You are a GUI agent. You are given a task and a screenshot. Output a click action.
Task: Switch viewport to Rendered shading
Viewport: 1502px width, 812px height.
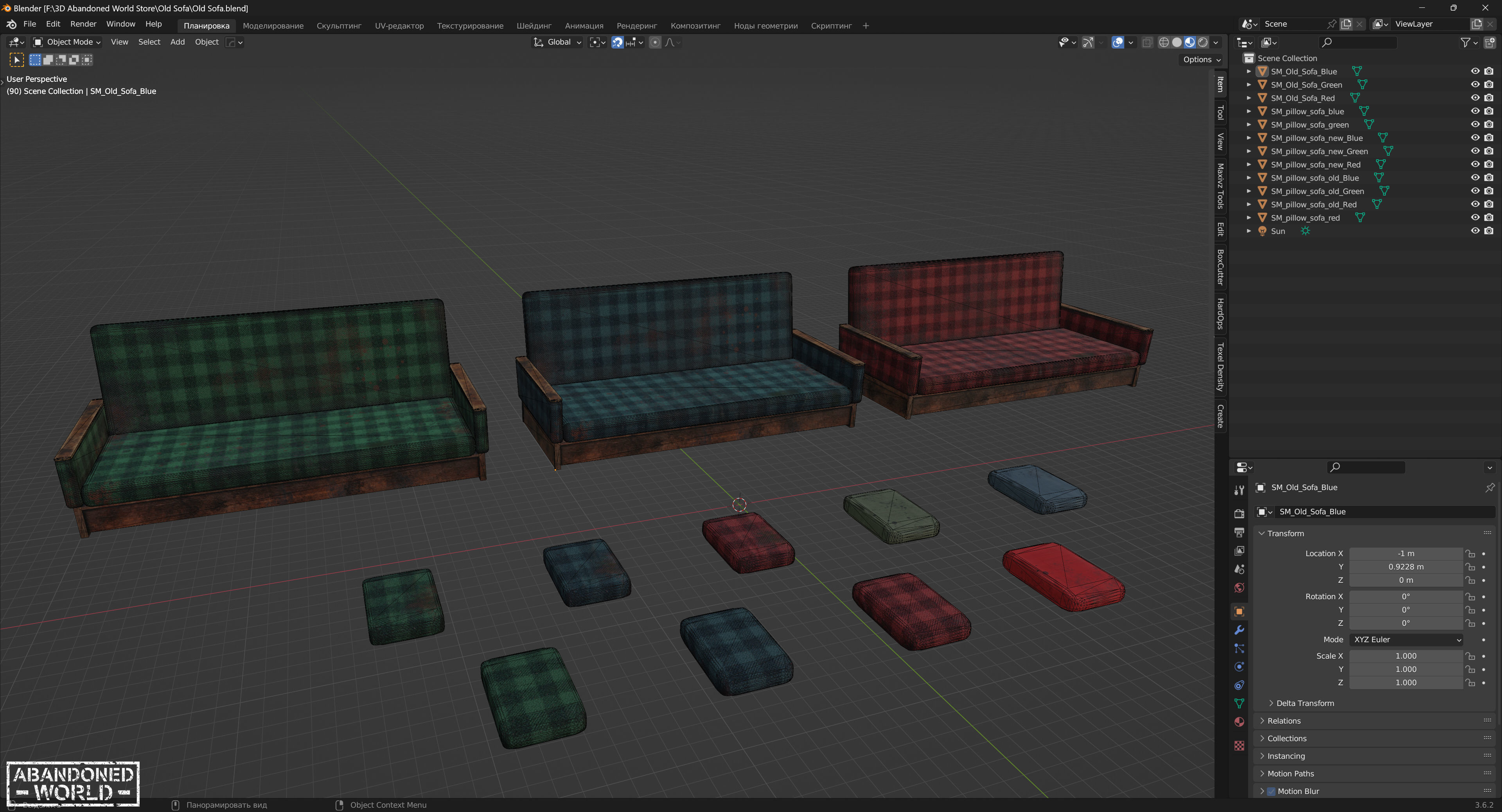(x=1202, y=42)
